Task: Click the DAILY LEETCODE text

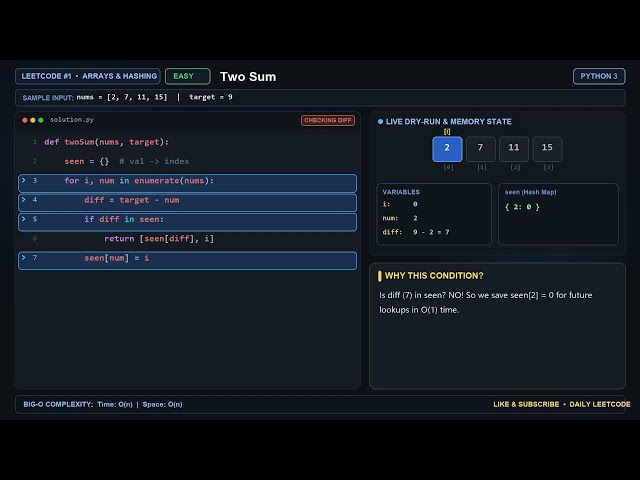Action: (600, 404)
